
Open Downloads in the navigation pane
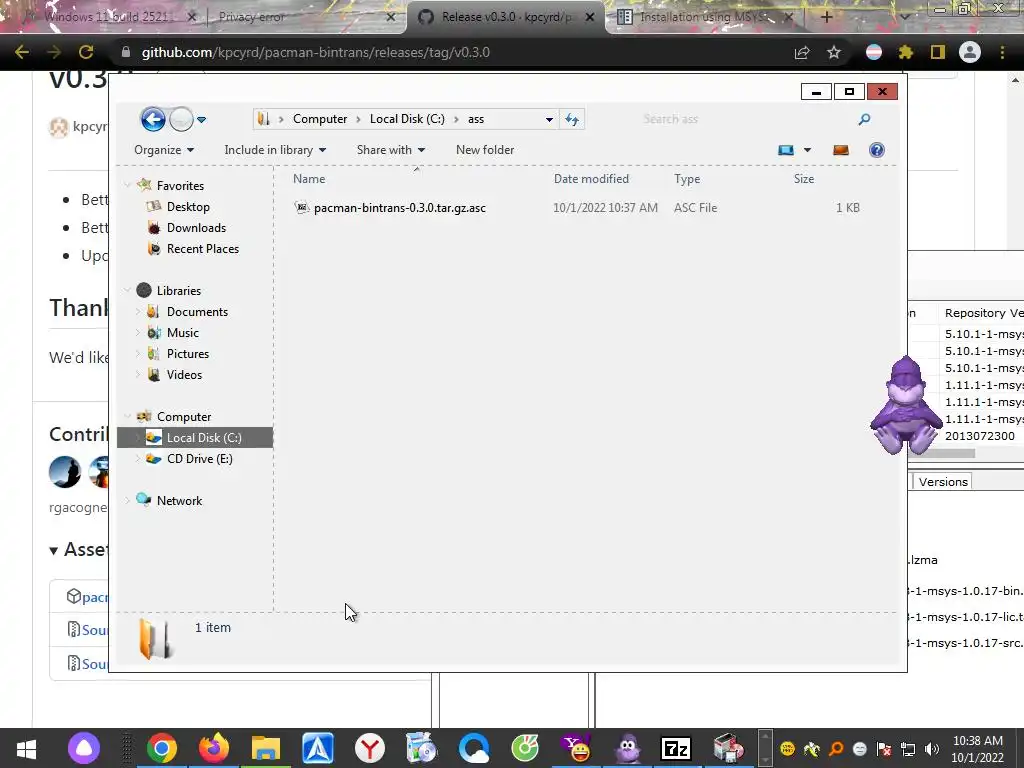click(x=196, y=228)
